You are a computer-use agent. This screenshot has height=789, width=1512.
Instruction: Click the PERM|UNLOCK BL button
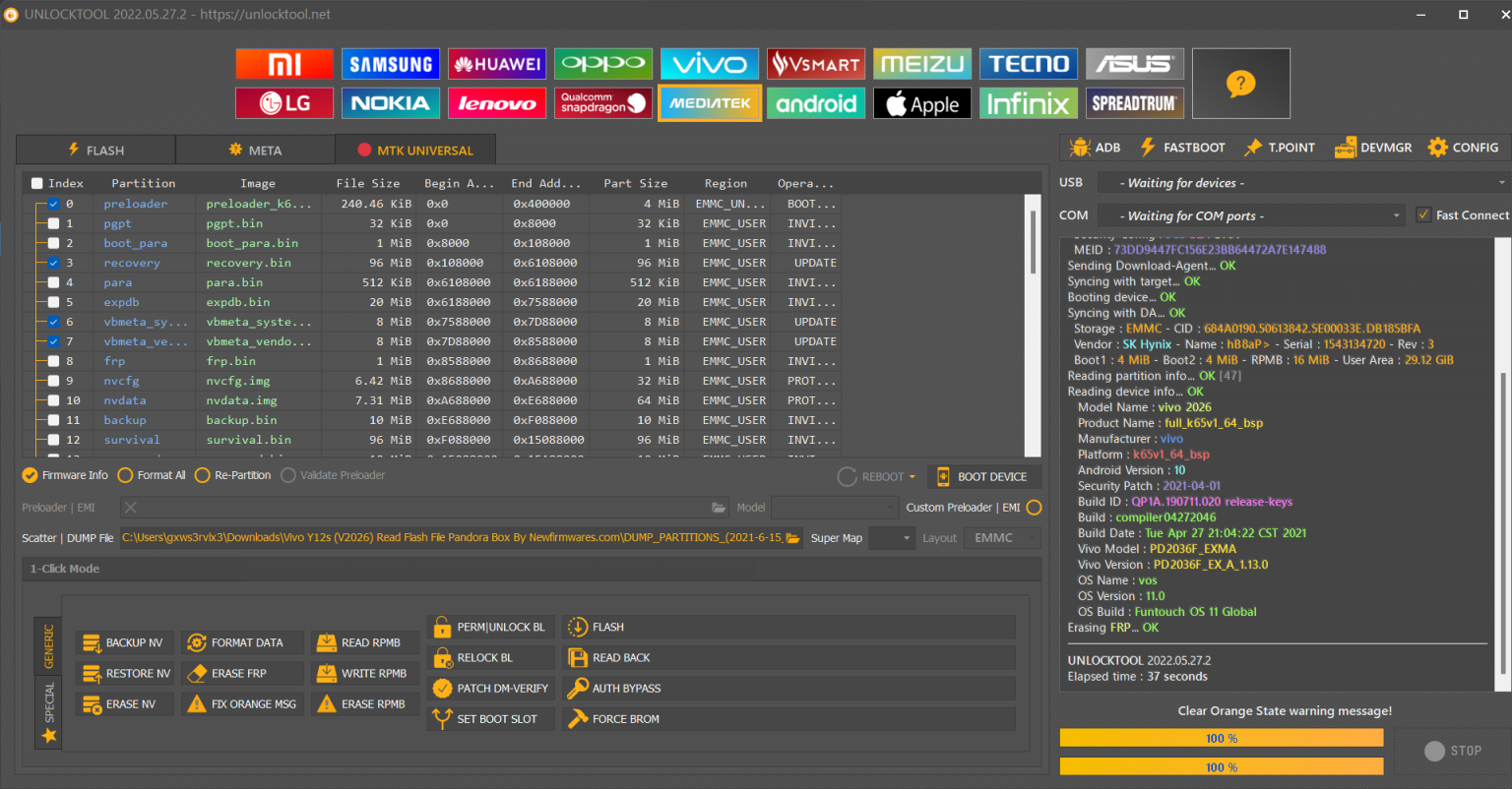(491, 627)
